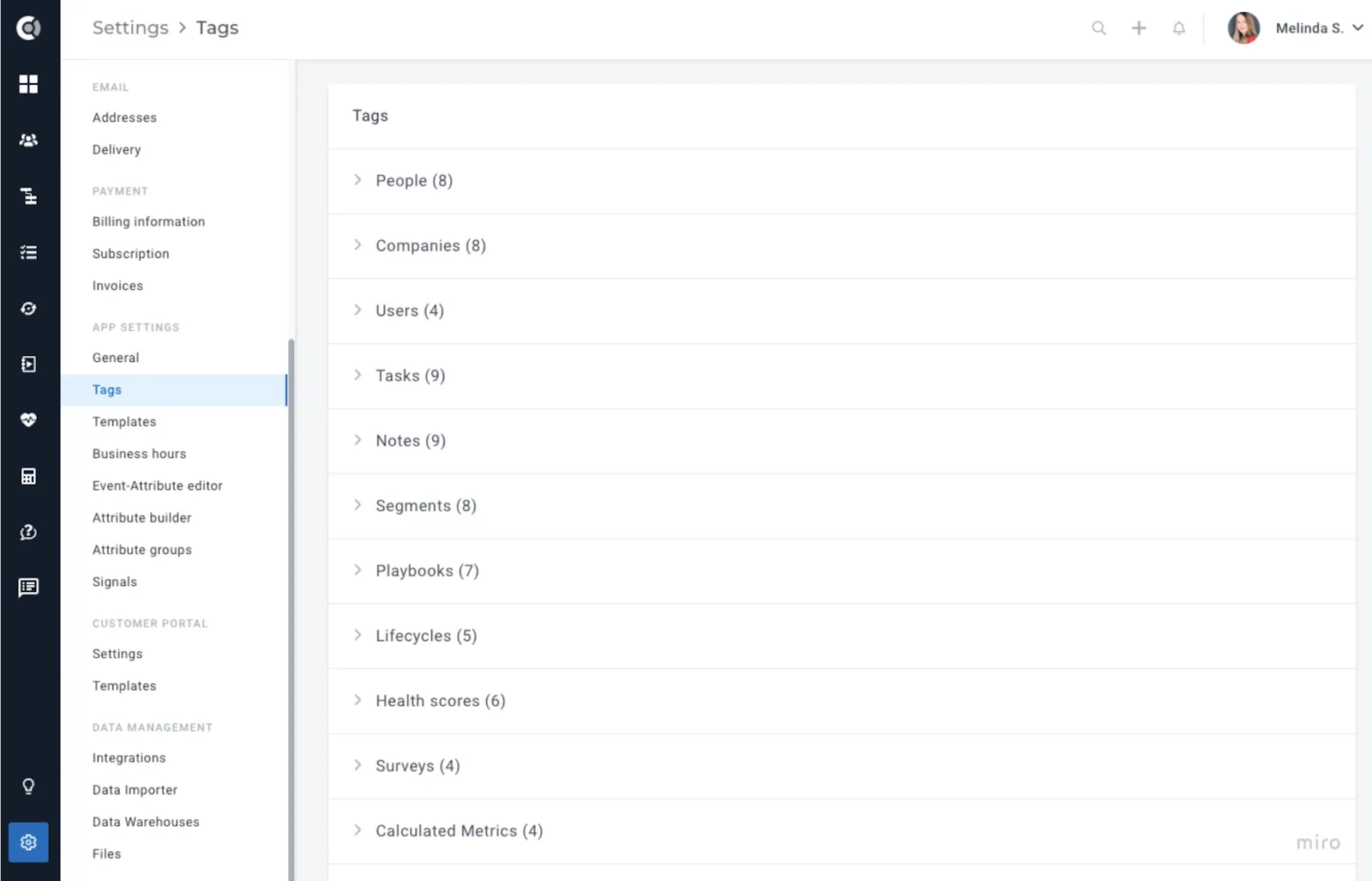Click the app logo at top left
Viewport: 1372px width, 881px height.
click(x=28, y=28)
